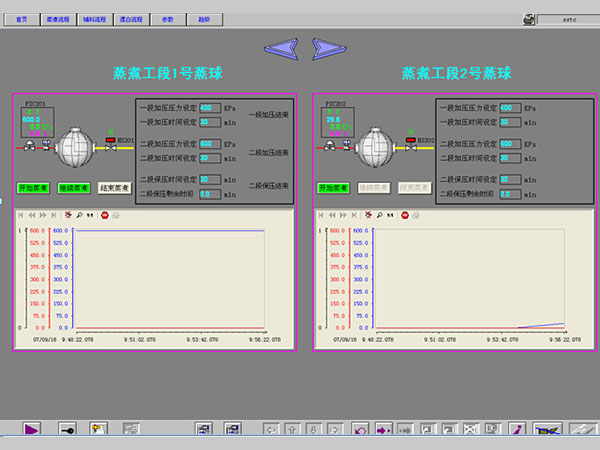Click the red stop icon on left trend chart
This screenshot has width=600, height=450.
tap(102, 215)
